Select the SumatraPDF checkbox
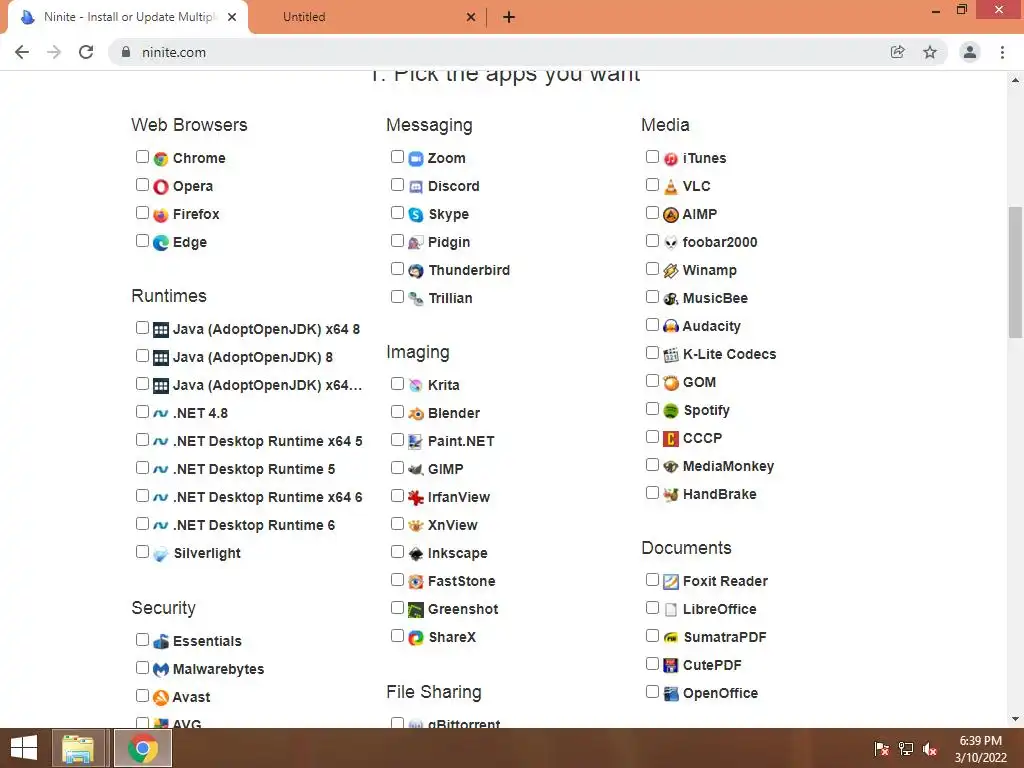The image size is (1024, 768). 652,635
